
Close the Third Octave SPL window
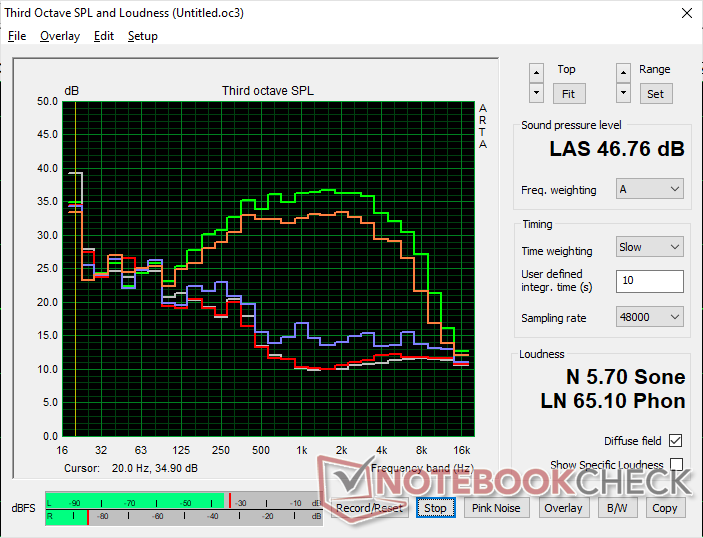click(686, 13)
